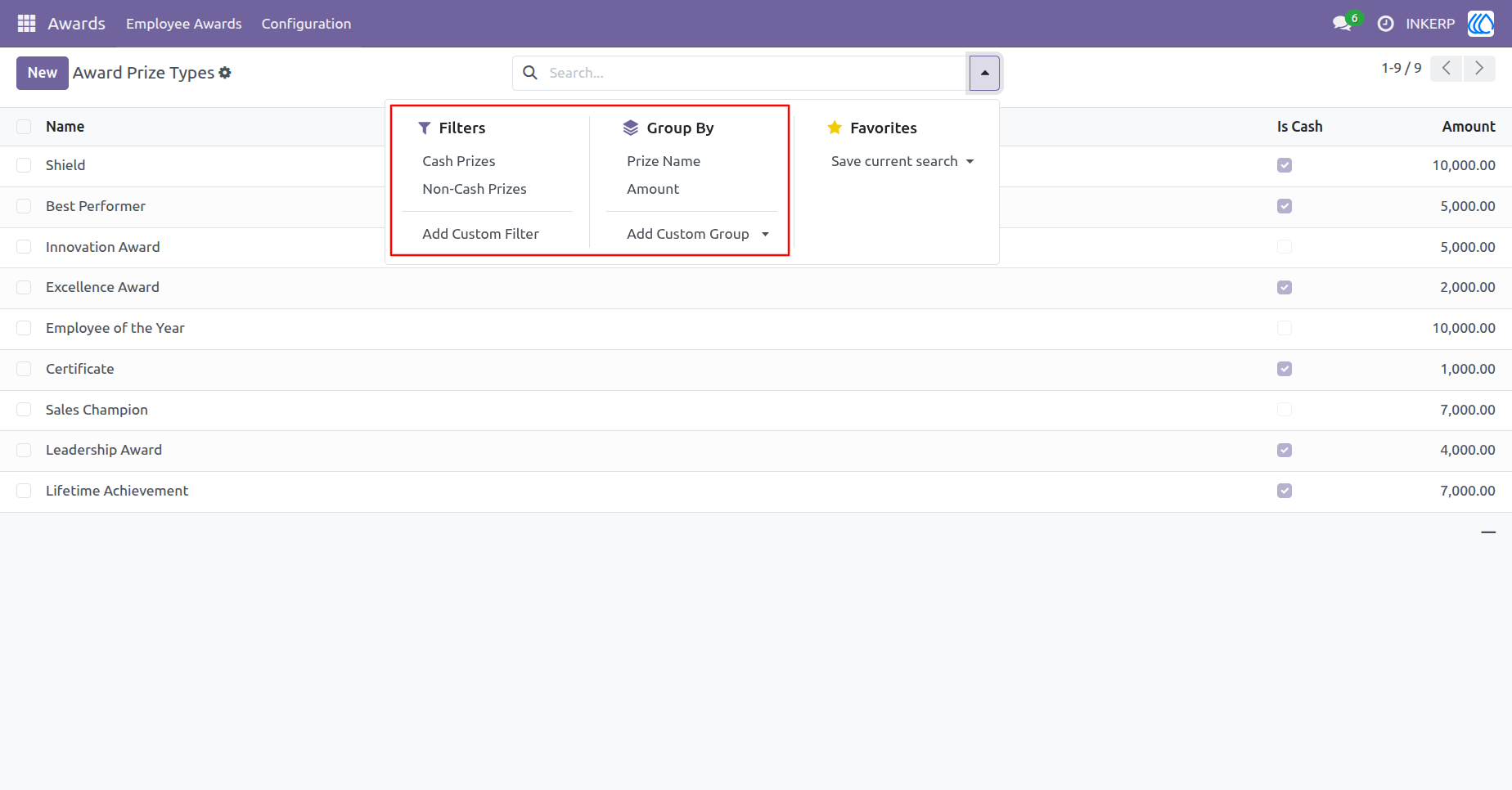
Task: Sort by Amount column header
Action: [x=1468, y=127]
